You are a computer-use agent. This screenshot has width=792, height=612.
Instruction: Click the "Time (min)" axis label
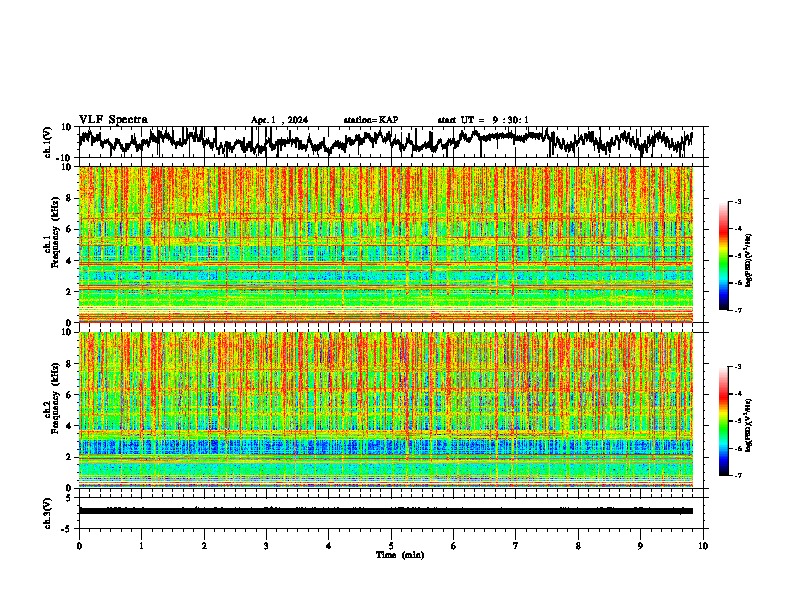point(400,555)
